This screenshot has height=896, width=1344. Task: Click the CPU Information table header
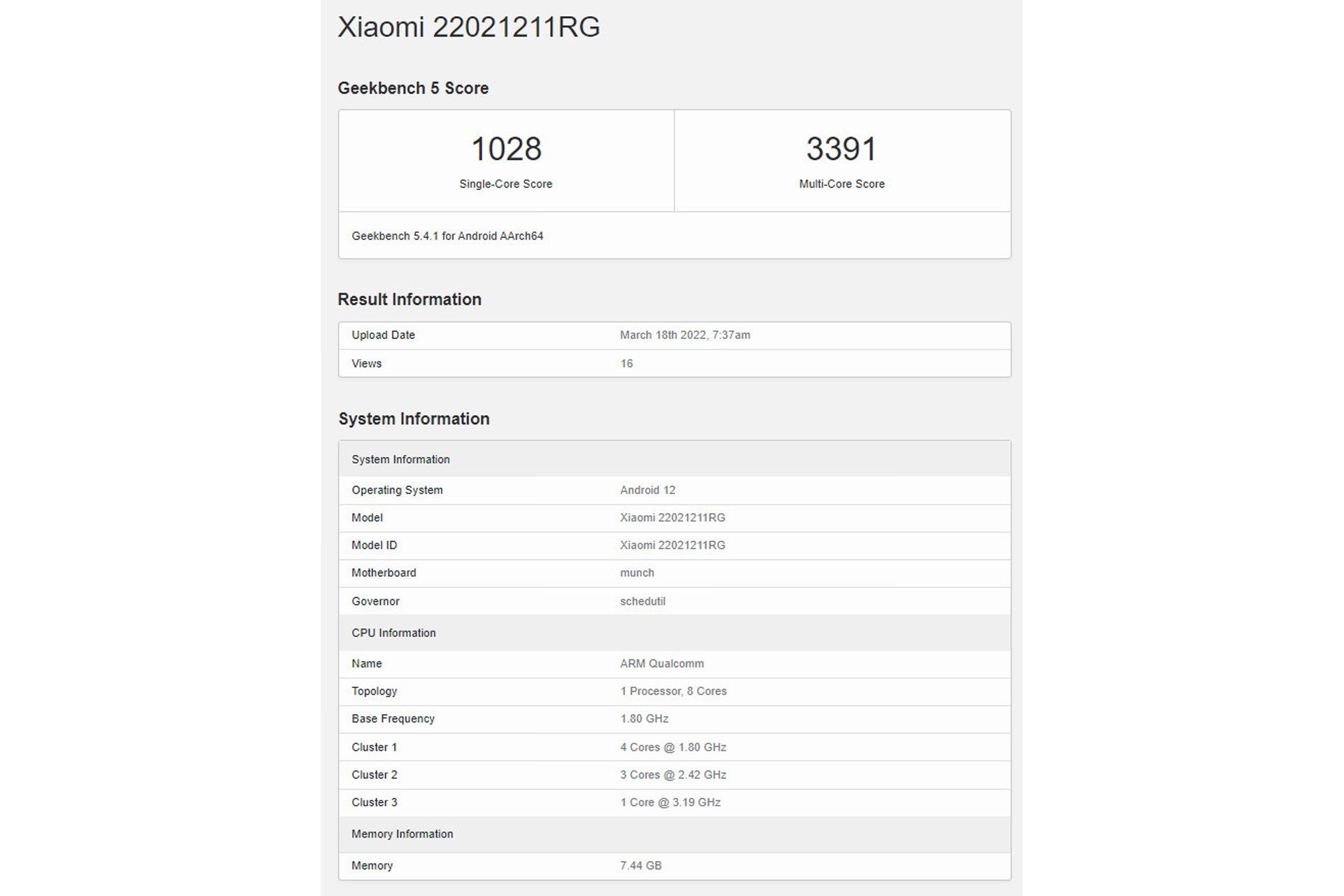tap(393, 633)
